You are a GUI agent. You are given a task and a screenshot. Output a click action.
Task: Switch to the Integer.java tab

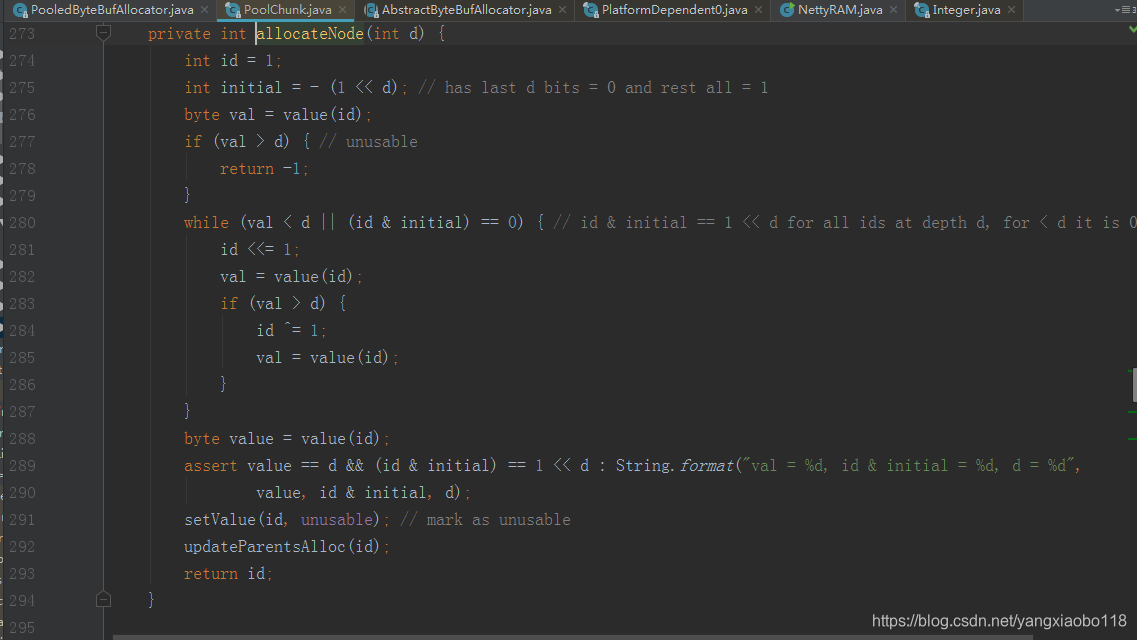(966, 10)
